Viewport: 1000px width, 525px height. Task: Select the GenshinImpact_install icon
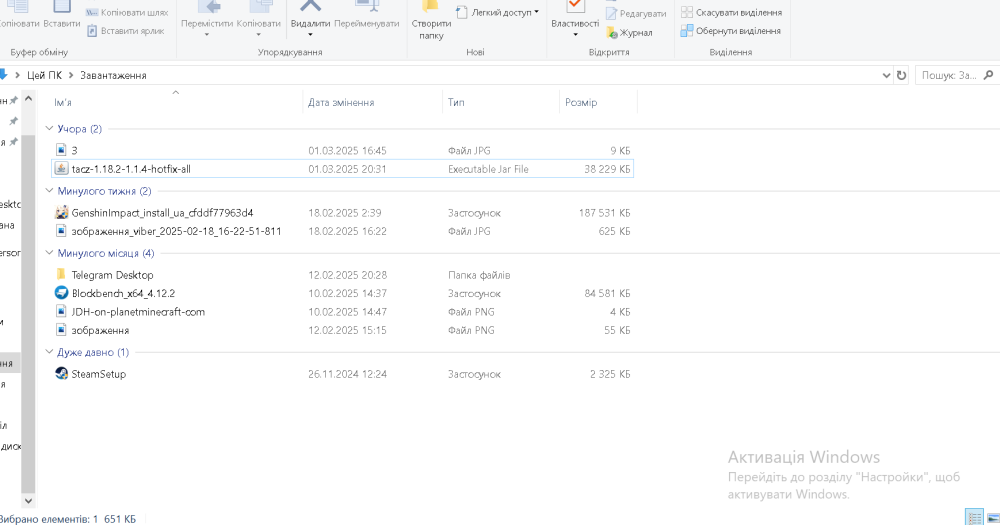(x=61, y=212)
